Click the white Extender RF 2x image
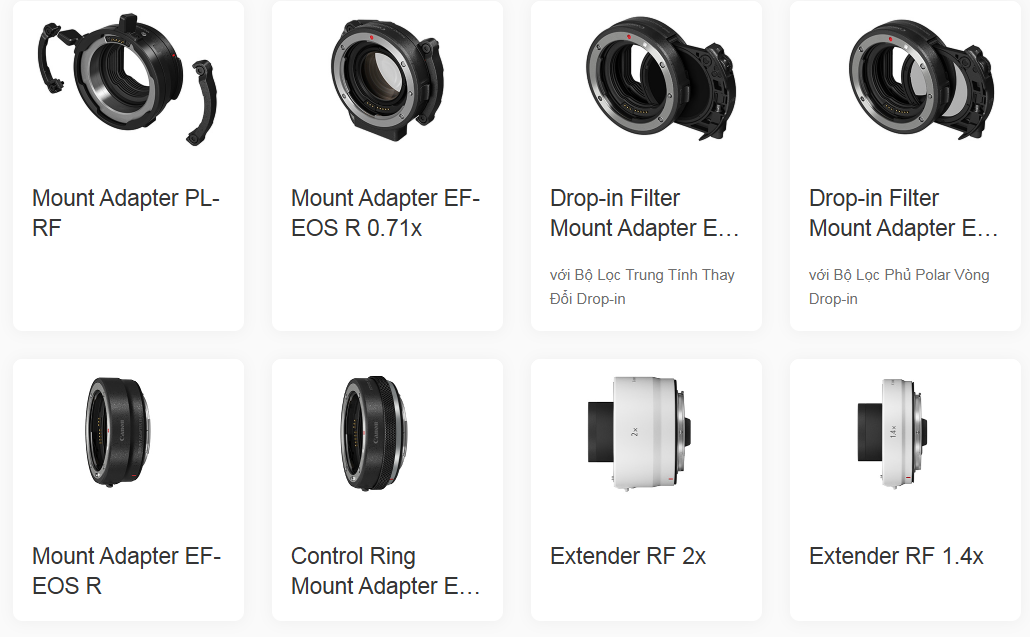 click(639, 433)
